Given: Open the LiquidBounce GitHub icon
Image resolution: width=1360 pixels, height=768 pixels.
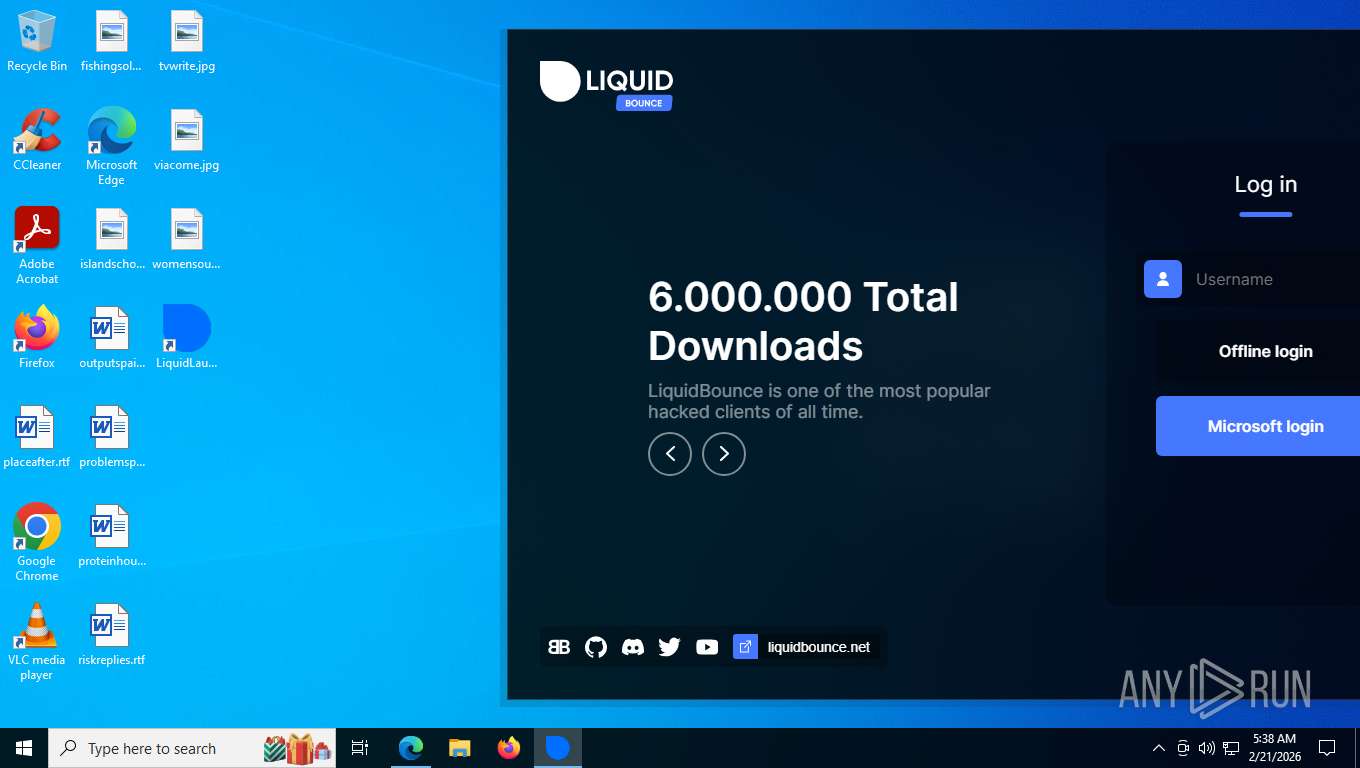Looking at the screenshot, I should [596, 647].
